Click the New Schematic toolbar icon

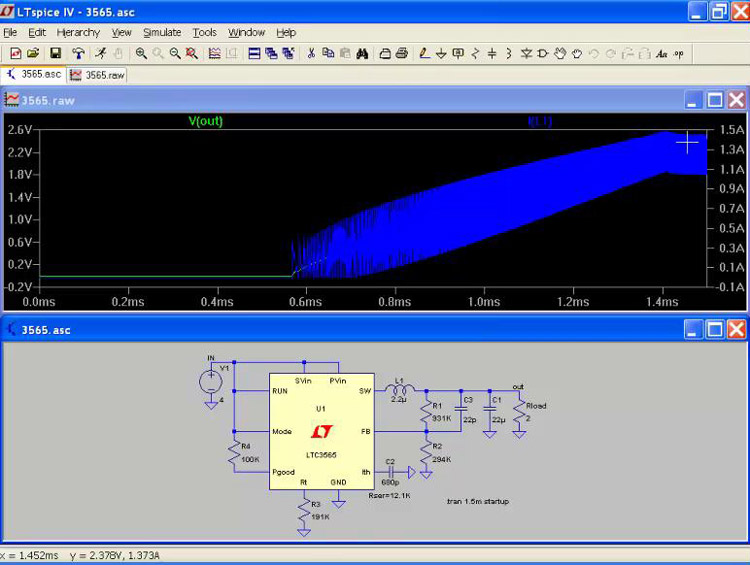pos(15,54)
